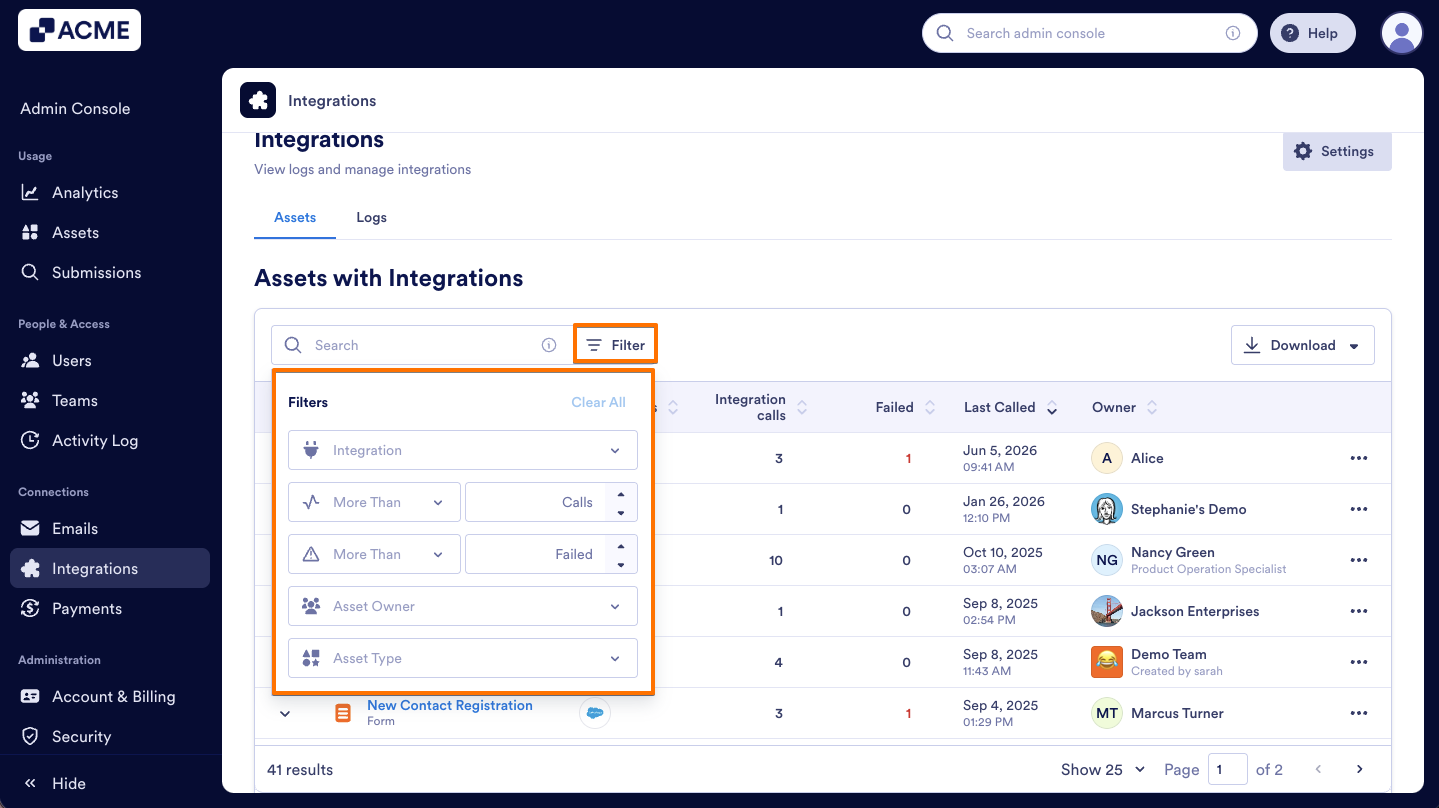
Task: Switch to the Logs tab
Action: click(371, 217)
